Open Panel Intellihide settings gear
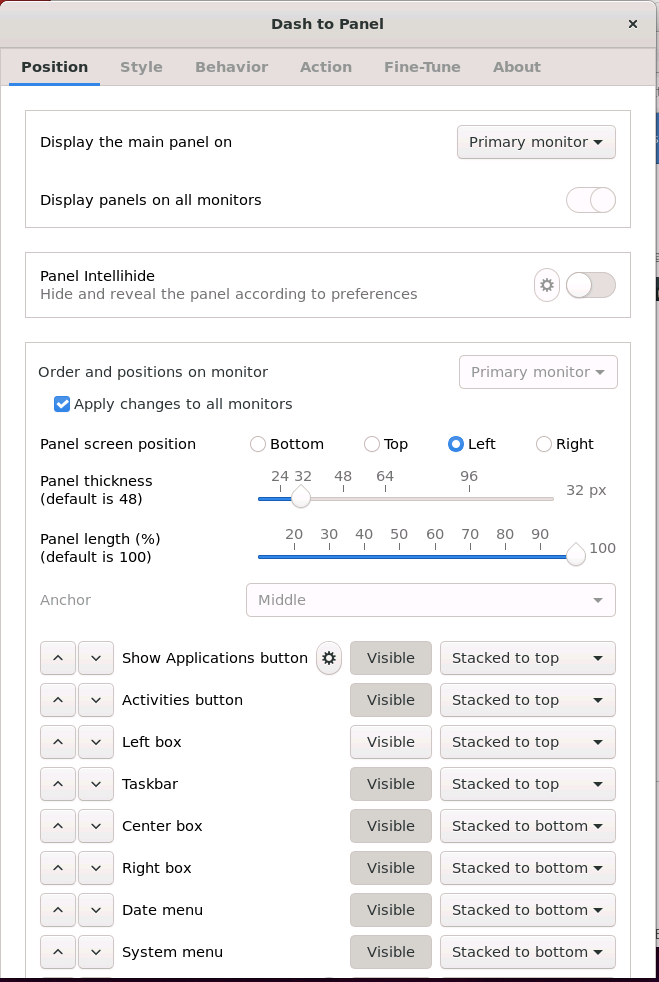This screenshot has width=659, height=982. click(547, 285)
